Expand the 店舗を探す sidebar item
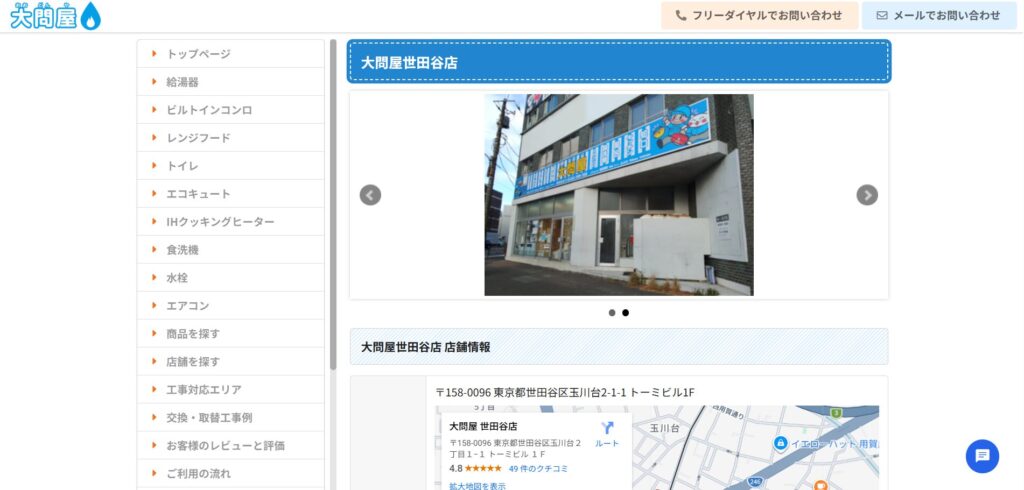Image resolution: width=1024 pixels, height=490 pixels. [193, 362]
